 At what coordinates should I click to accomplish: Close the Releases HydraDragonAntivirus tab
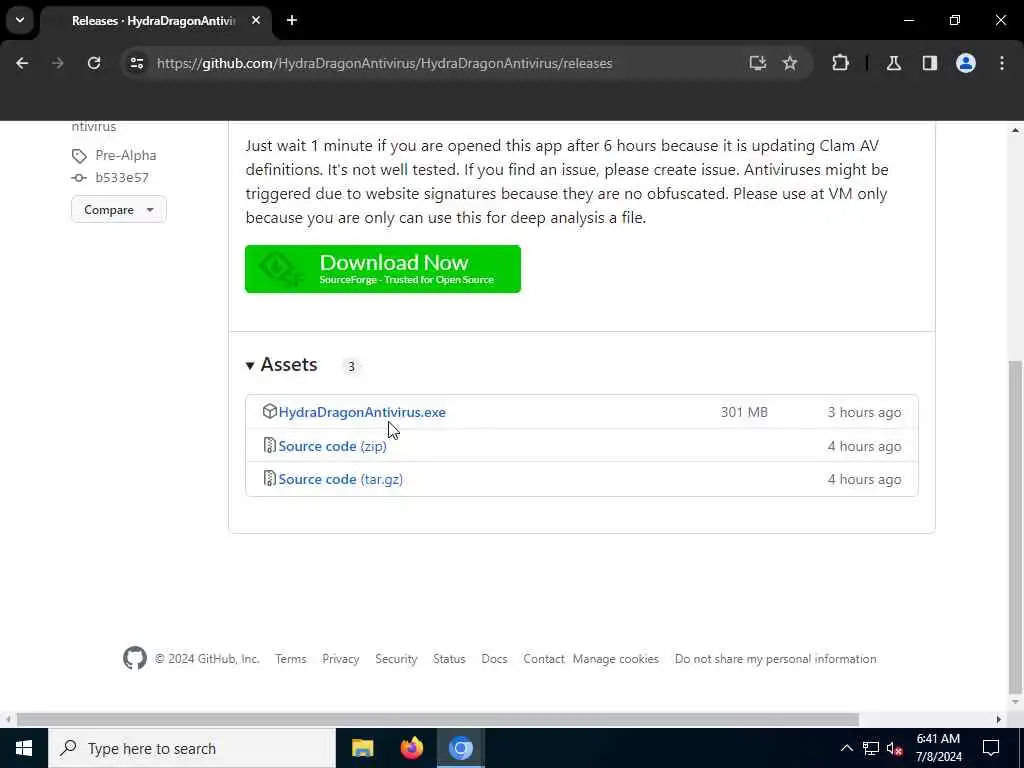coord(256,20)
